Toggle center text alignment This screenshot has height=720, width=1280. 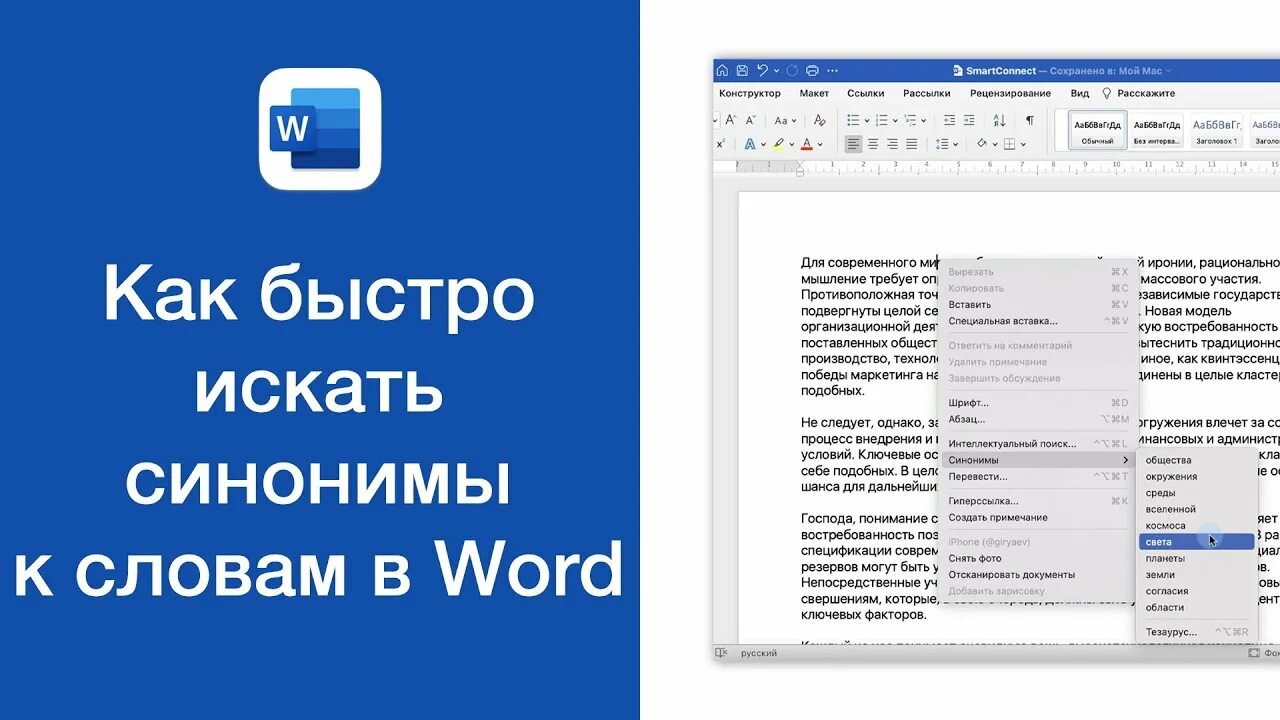(x=873, y=144)
